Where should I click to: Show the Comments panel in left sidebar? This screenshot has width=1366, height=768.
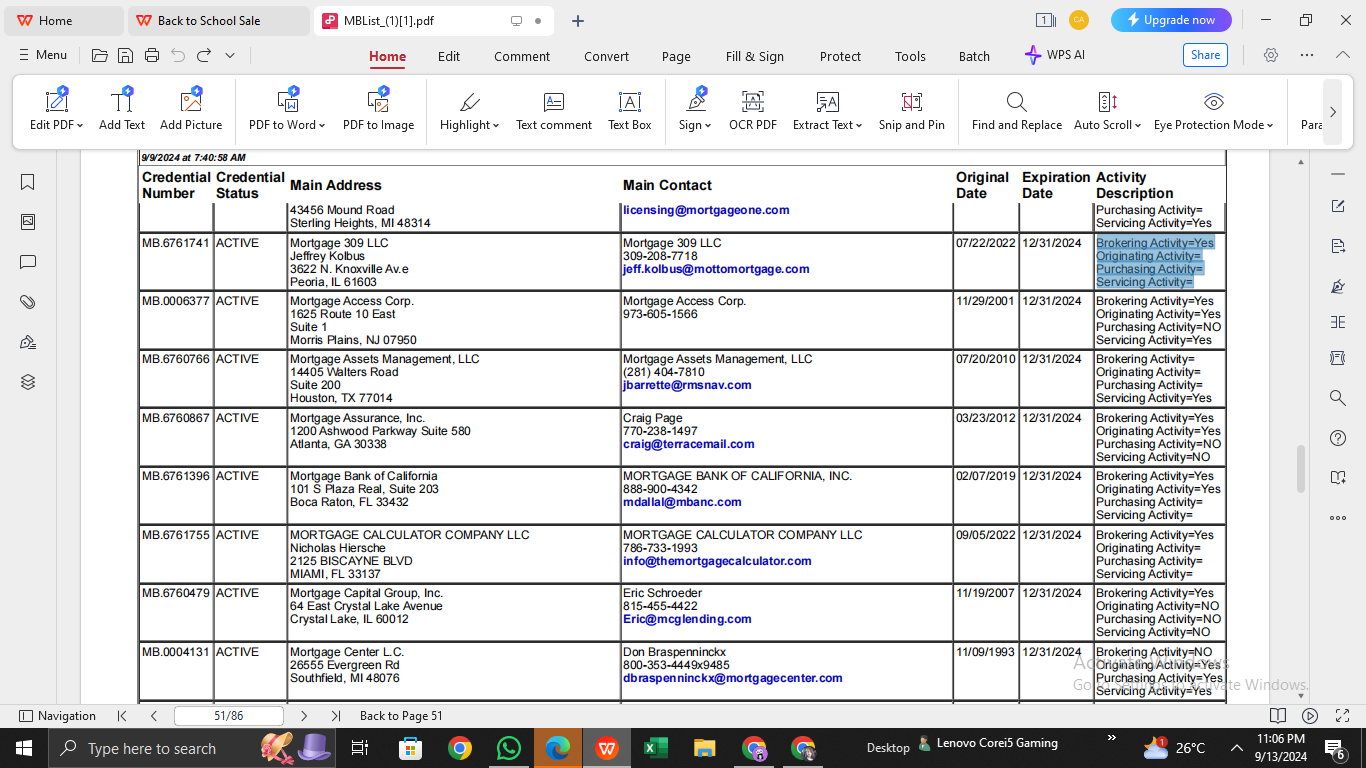click(x=28, y=262)
